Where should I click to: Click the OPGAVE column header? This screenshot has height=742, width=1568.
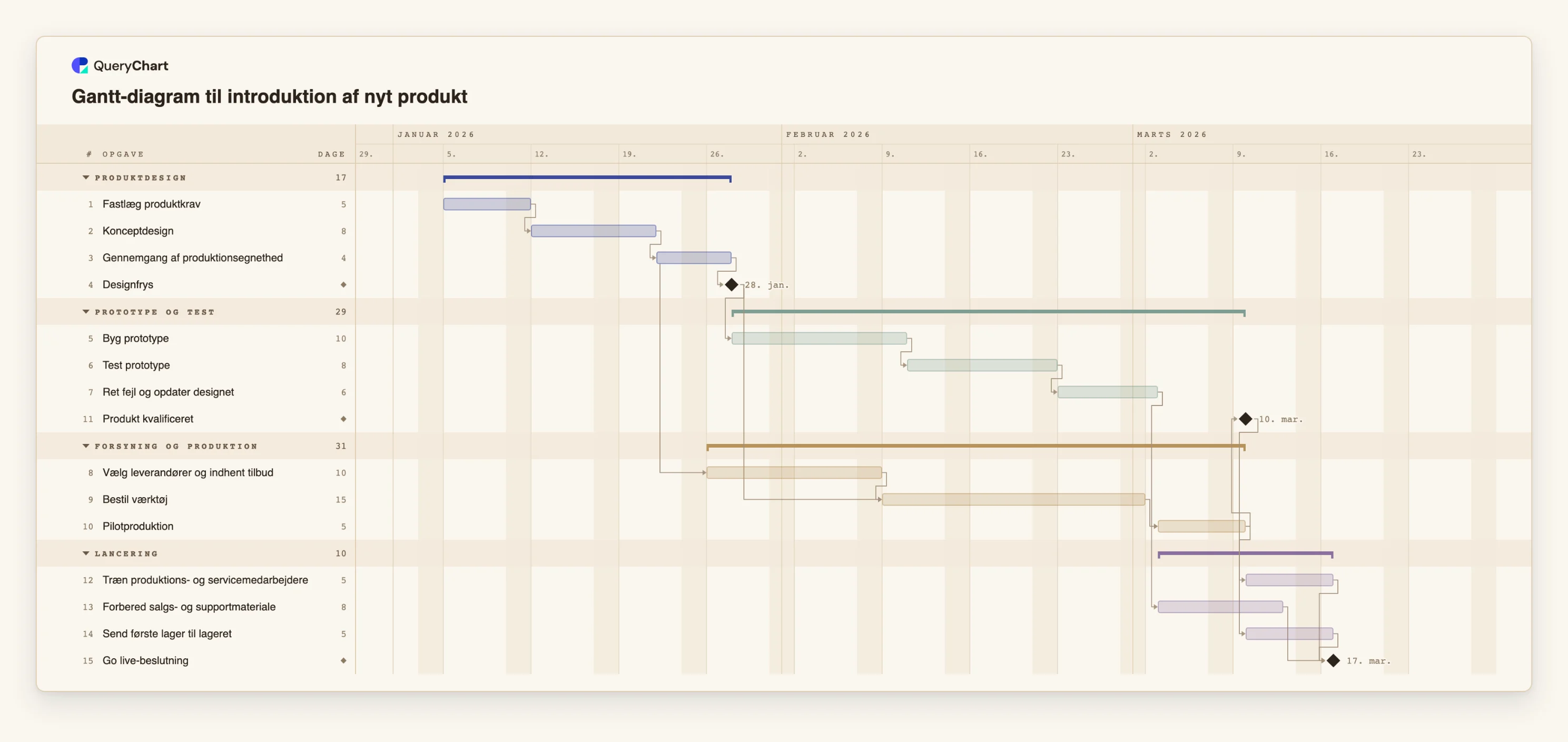[123, 154]
